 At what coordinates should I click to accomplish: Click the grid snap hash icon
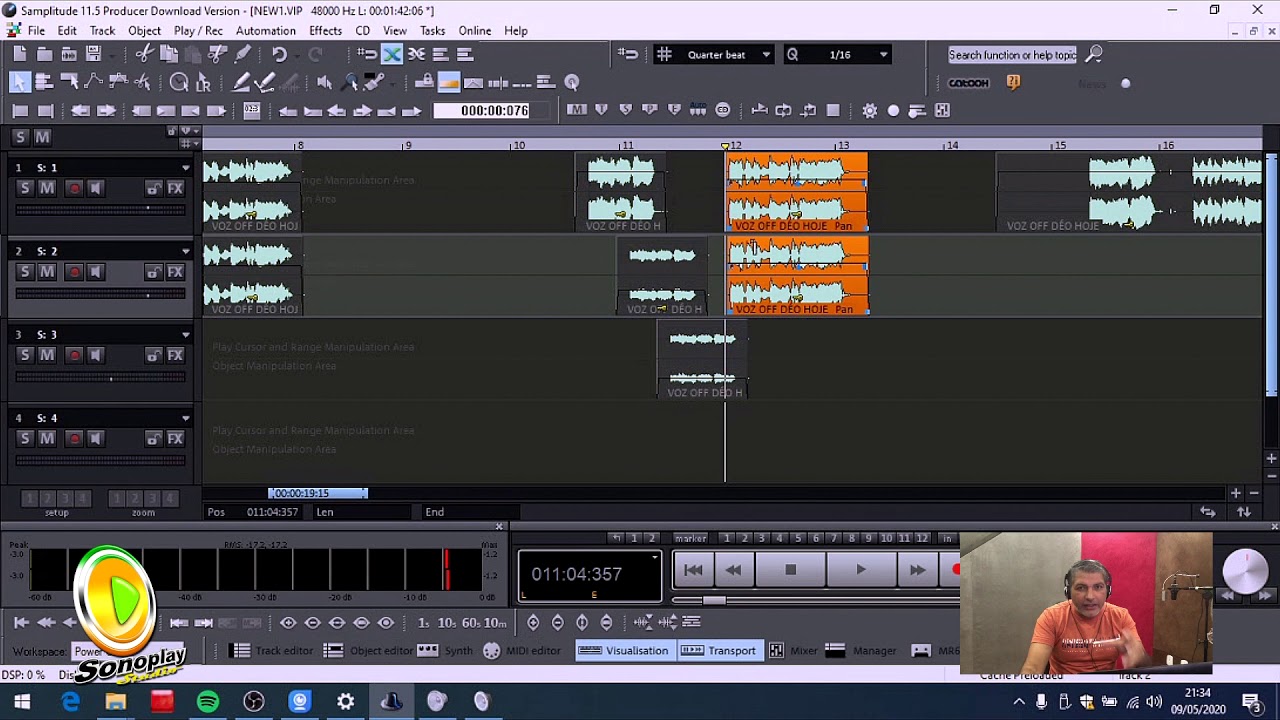[664, 54]
